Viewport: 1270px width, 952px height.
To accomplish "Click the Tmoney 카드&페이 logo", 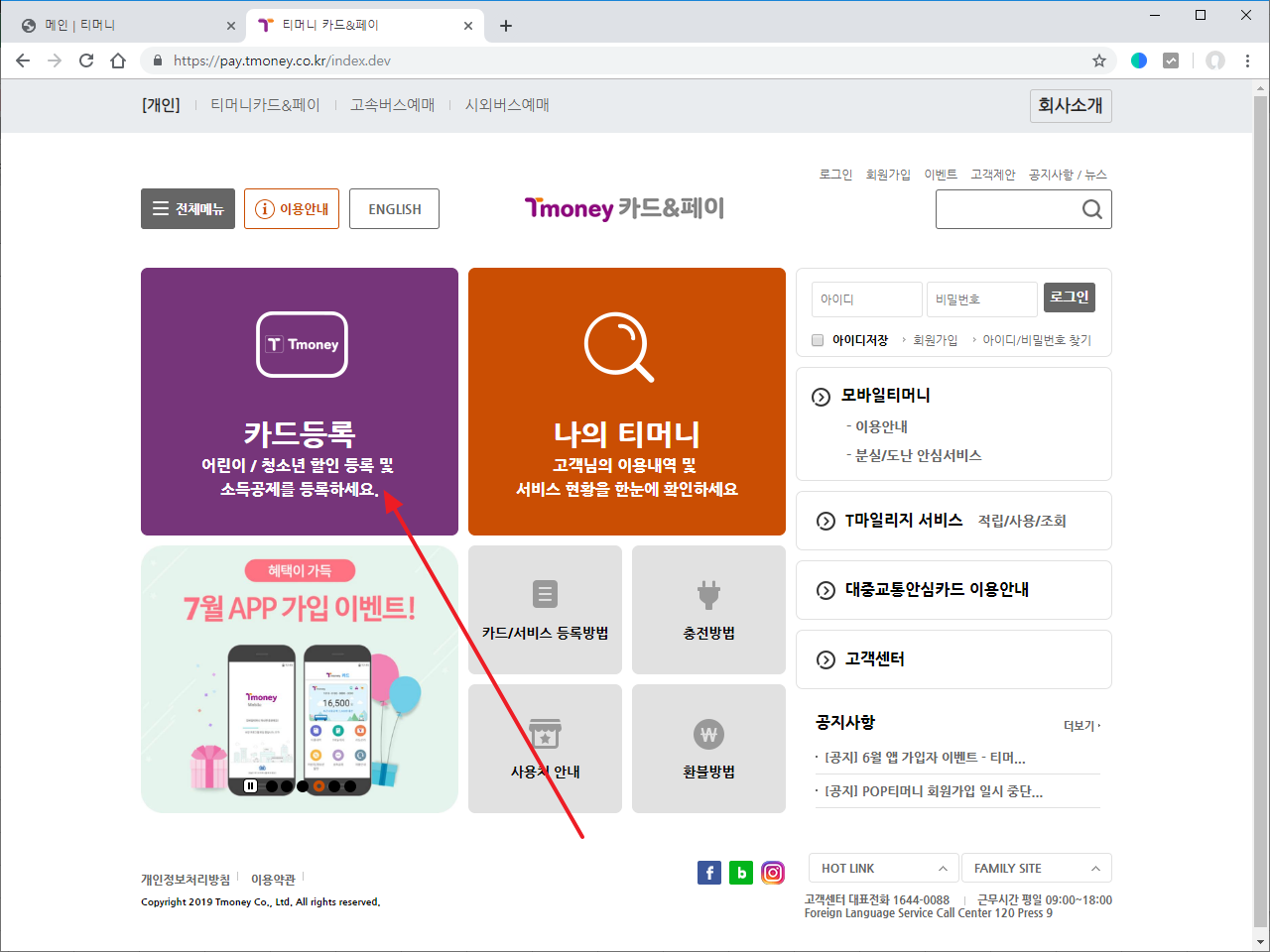I will tap(624, 208).
